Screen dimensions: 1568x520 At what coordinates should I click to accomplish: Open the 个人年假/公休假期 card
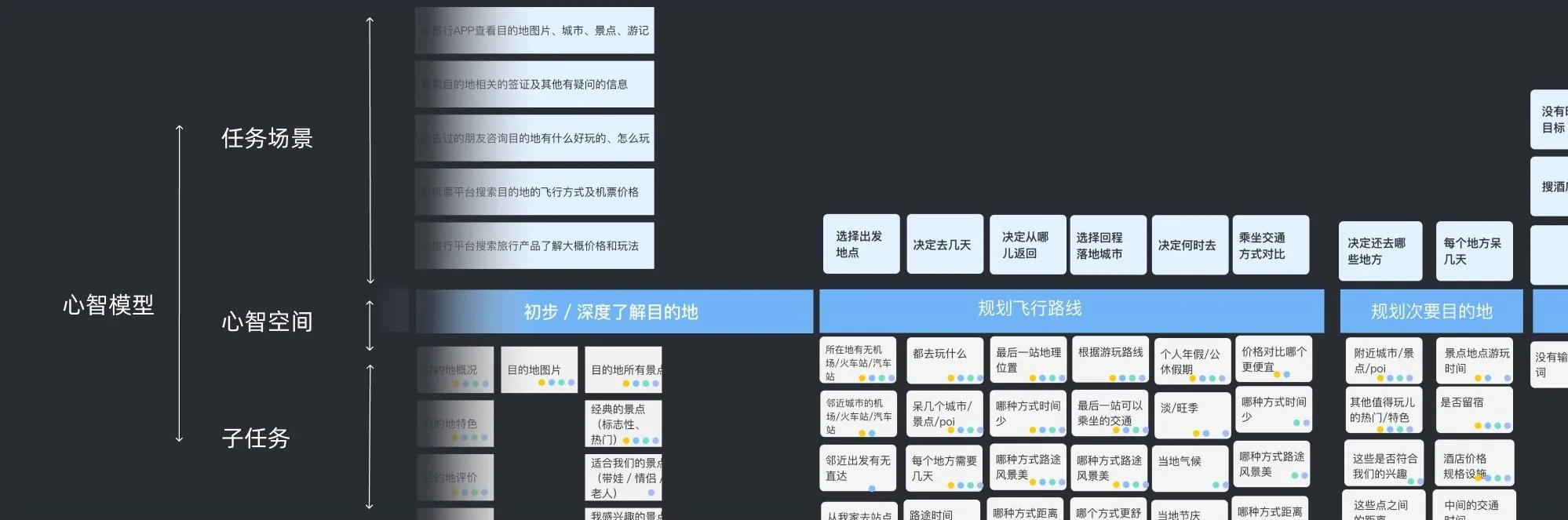click(1191, 362)
